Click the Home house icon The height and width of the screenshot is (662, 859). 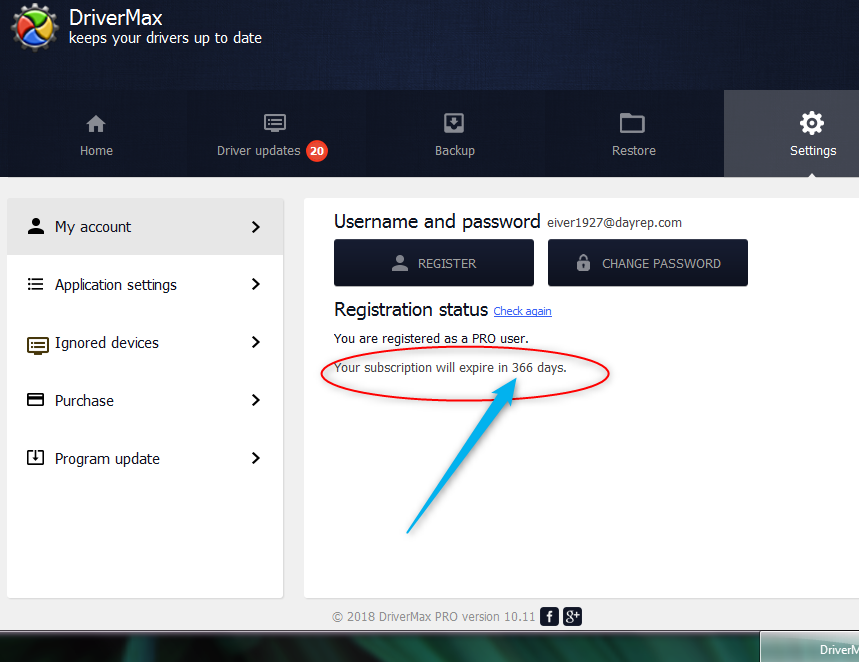click(96, 124)
